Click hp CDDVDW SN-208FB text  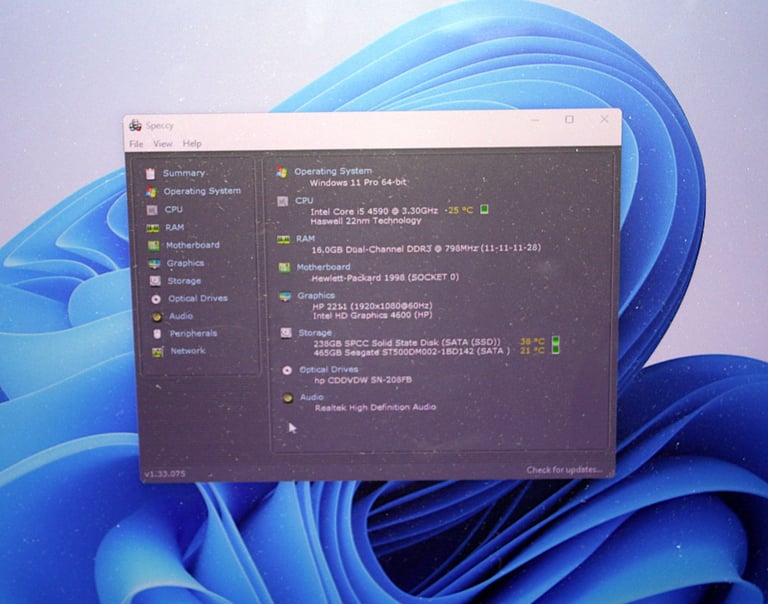pyautogui.click(x=363, y=380)
